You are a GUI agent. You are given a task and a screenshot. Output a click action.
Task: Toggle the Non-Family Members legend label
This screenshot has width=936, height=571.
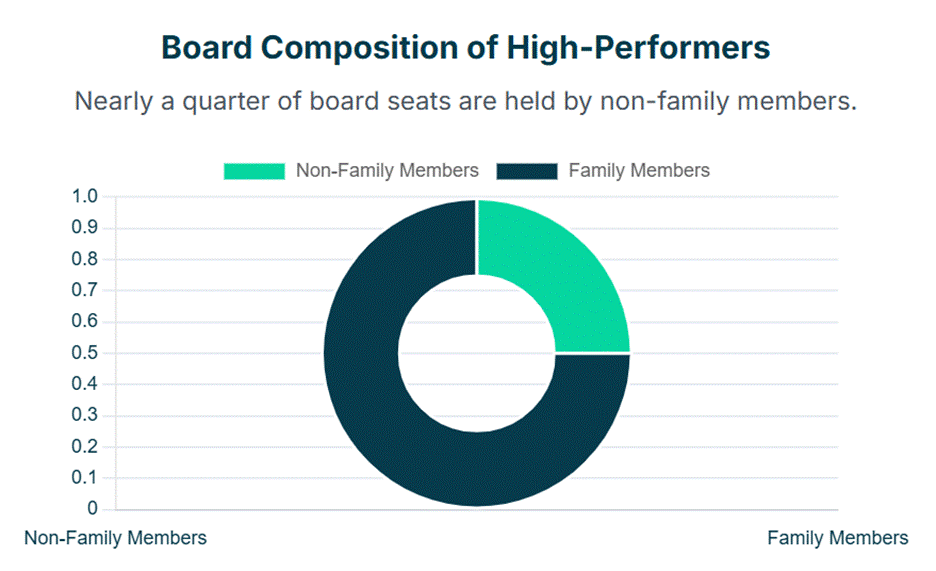click(x=387, y=171)
